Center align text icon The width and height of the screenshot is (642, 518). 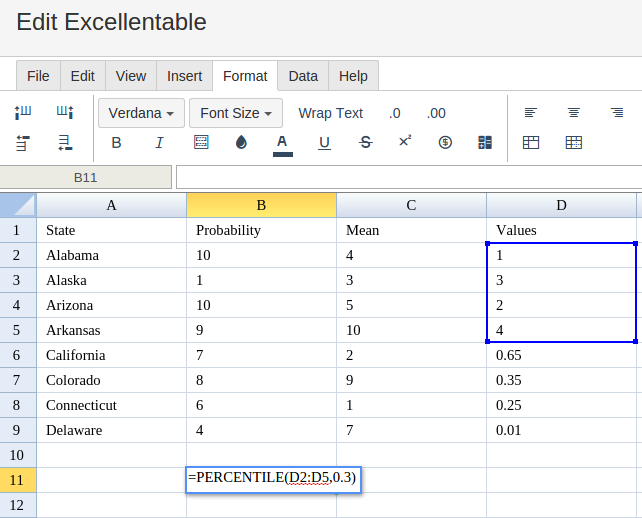click(x=574, y=112)
